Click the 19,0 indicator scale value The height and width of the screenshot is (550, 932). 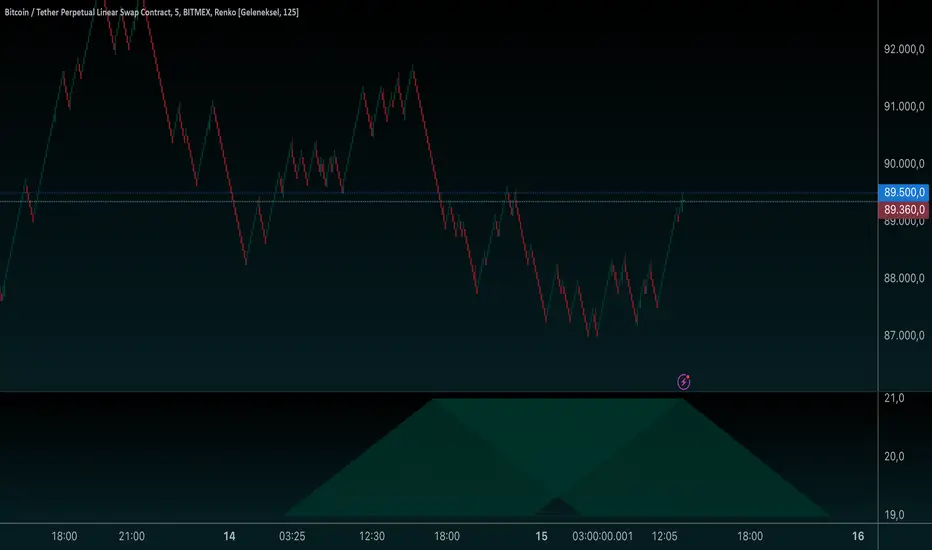(894, 515)
